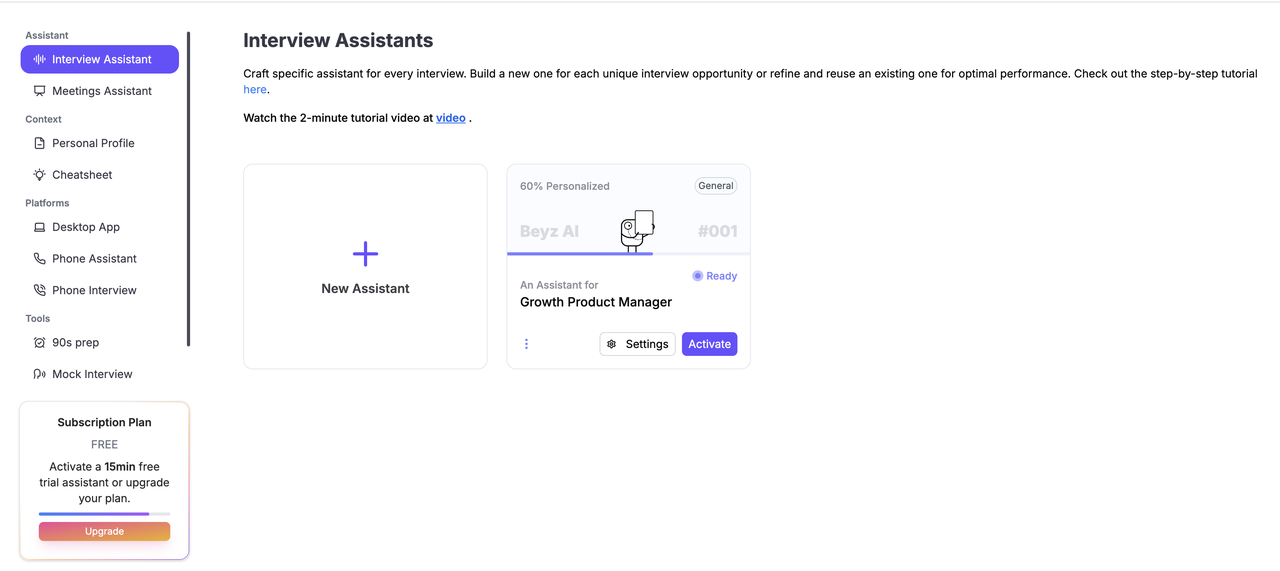The width and height of the screenshot is (1280, 571).
Task: Click the Phone Assistant handset icon
Action: click(x=40, y=259)
